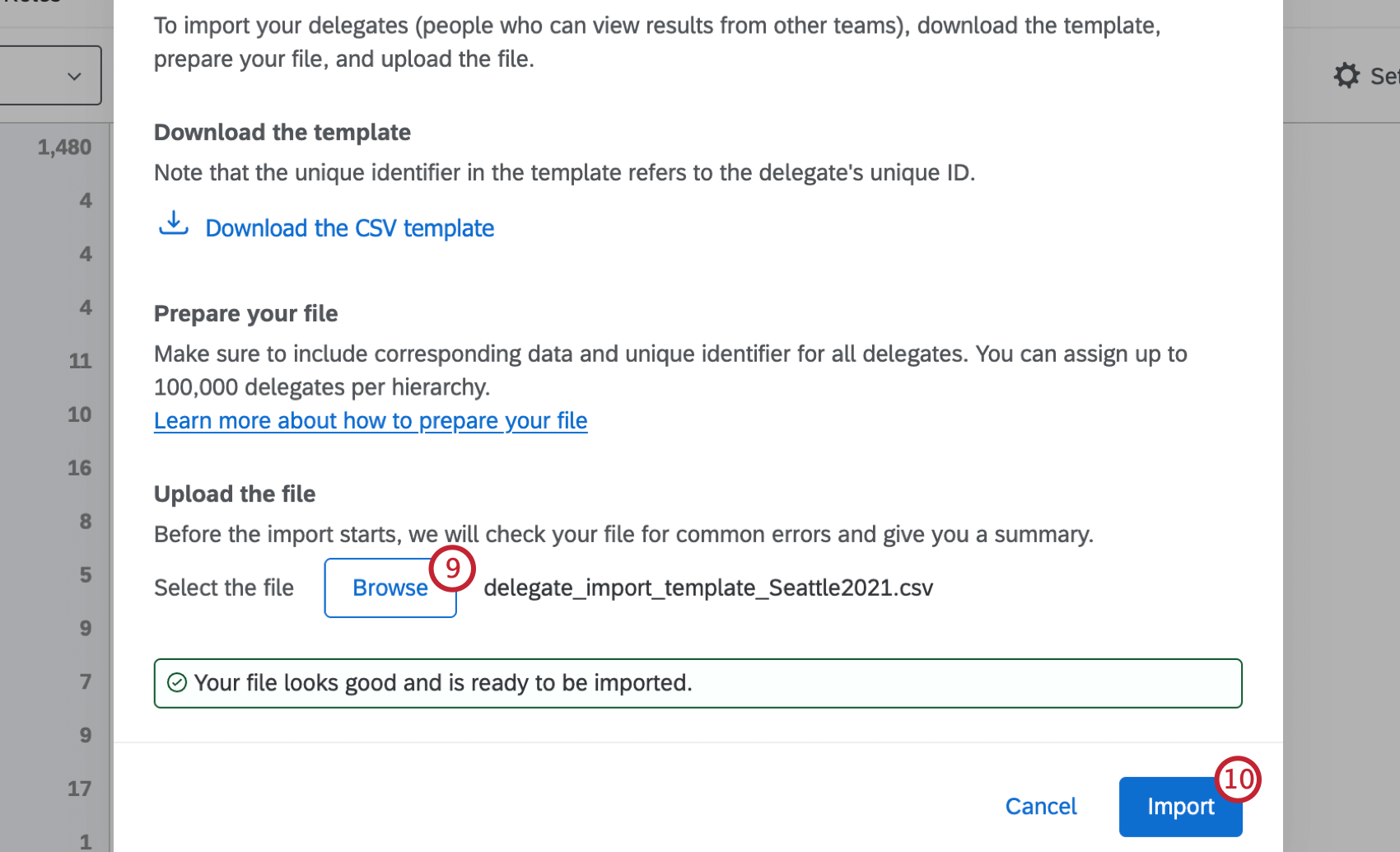Click the download arrow before 'Download the CSV template'
This screenshot has width=1400, height=852.
pos(172,224)
